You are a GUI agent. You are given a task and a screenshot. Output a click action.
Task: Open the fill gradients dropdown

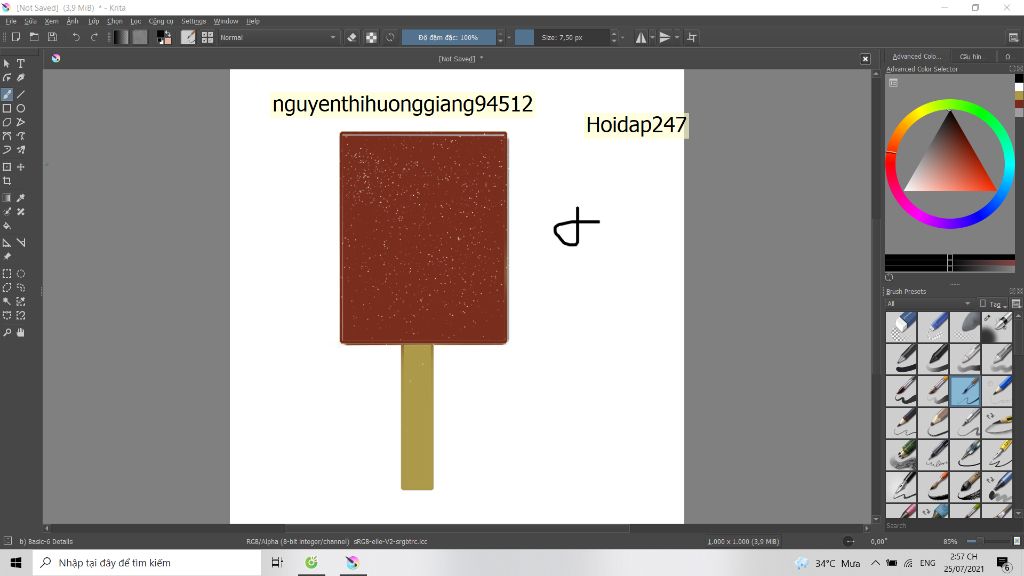coord(121,37)
